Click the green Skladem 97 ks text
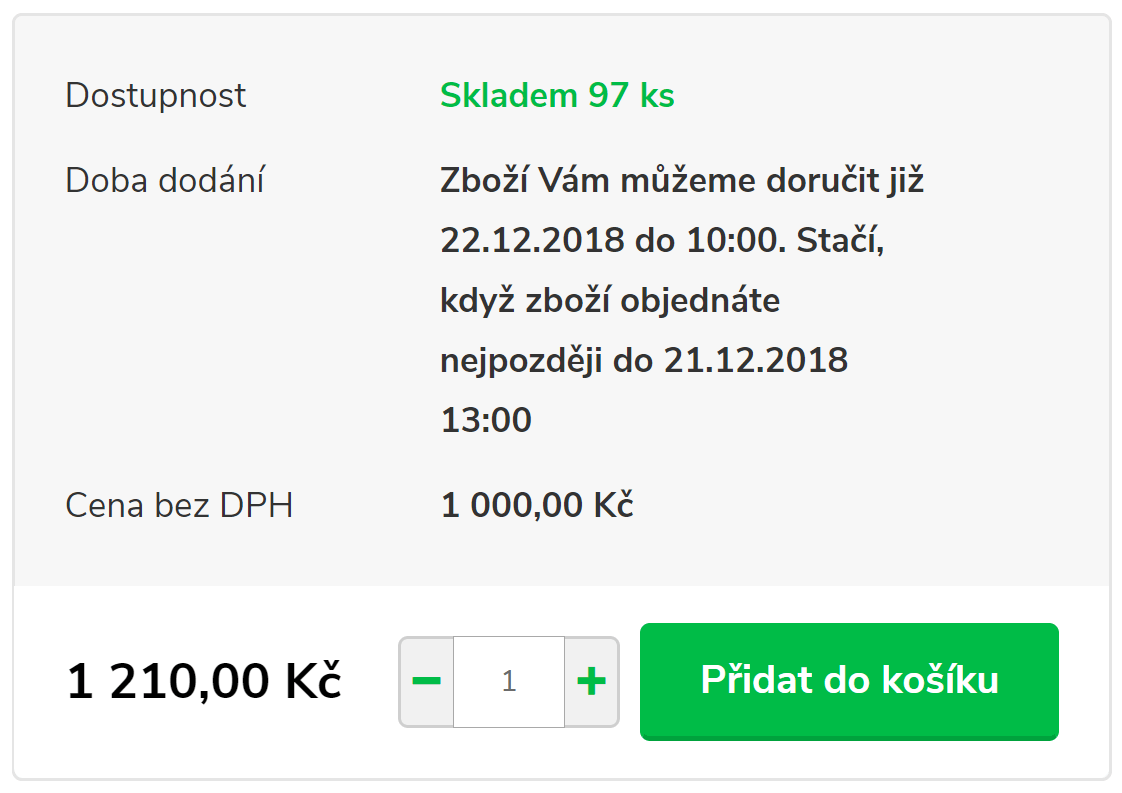Viewport: 1122px width, 793px height. pos(557,96)
